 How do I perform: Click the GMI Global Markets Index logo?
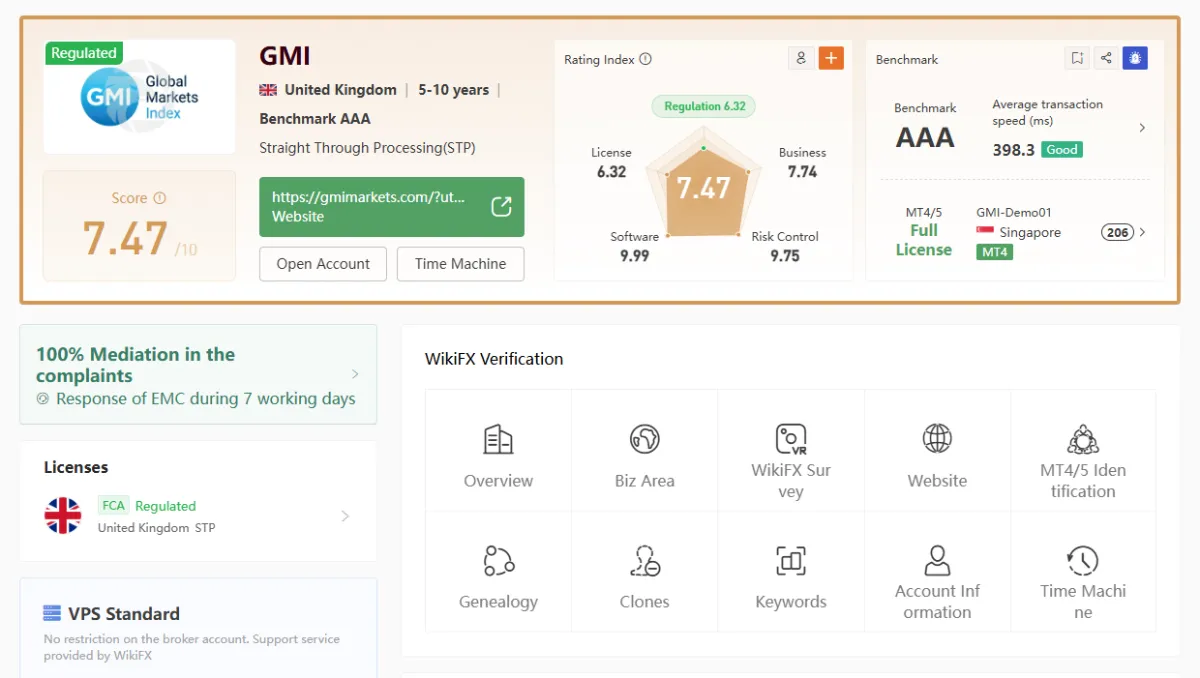point(140,97)
